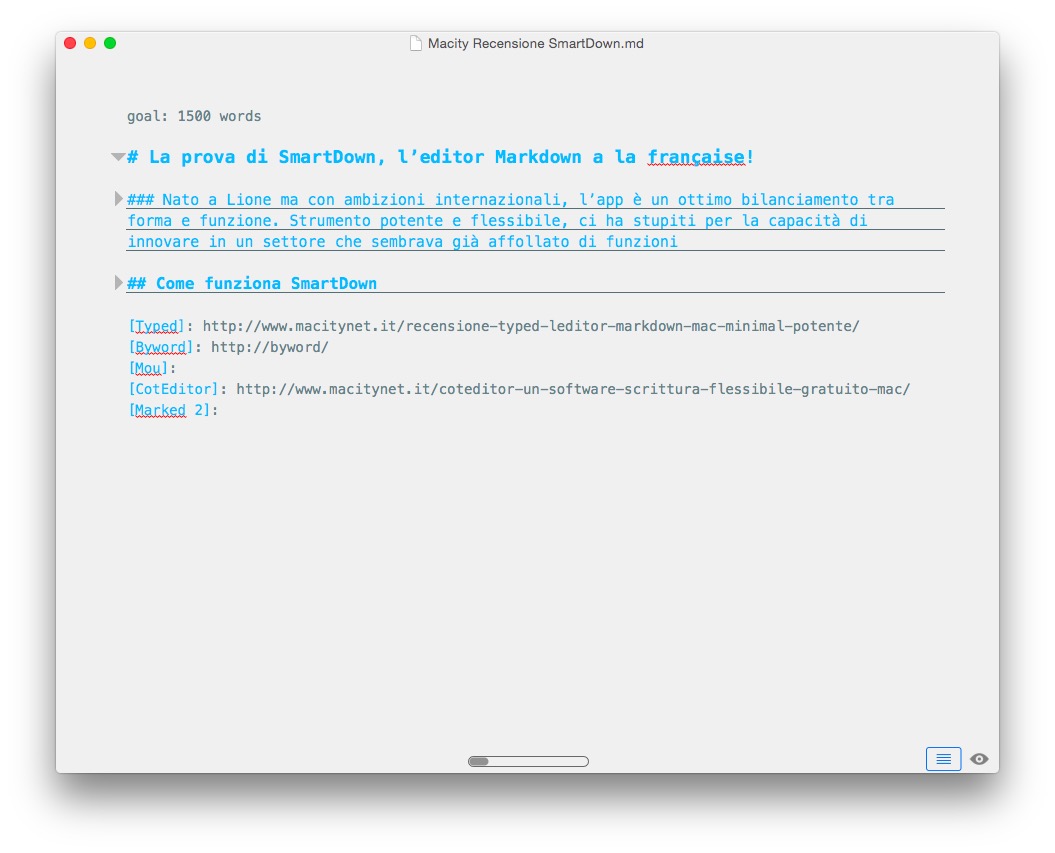Click the word-goal progress bar
The height and width of the screenshot is (853, 1055).
(528, 762)
